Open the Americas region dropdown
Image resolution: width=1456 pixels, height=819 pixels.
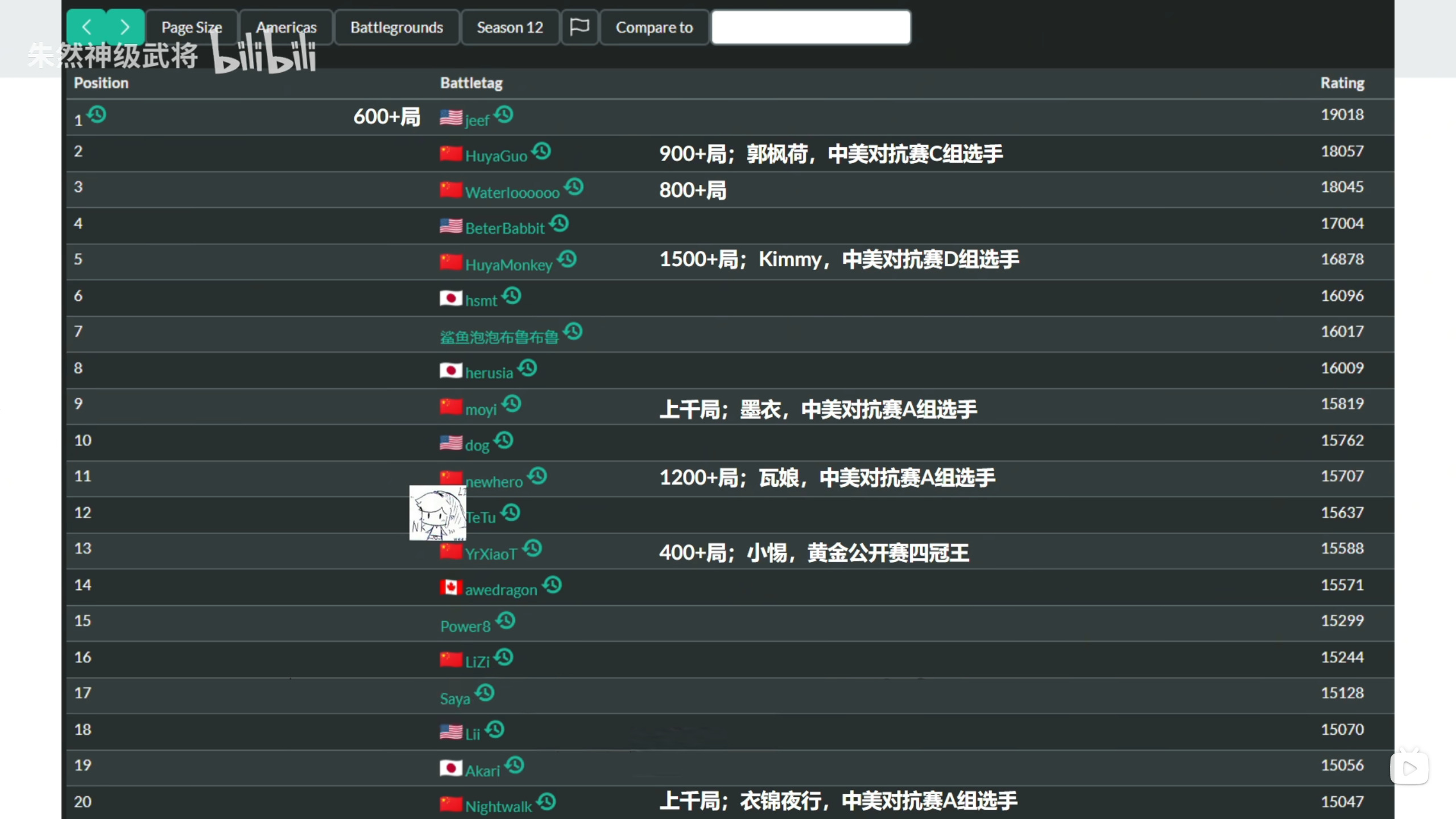[286, 27]
